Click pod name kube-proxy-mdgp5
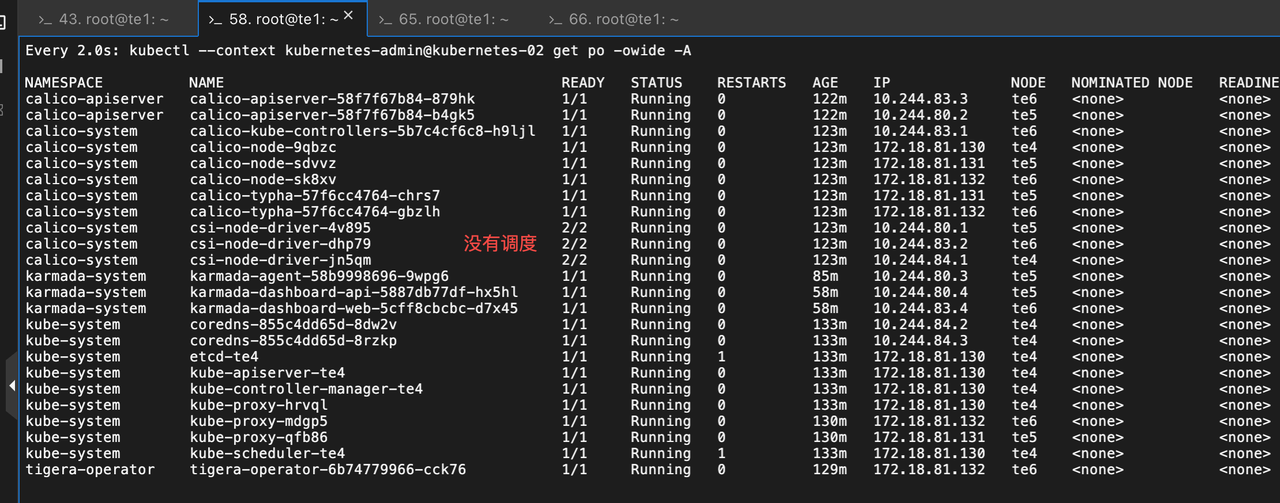Screen dimensions: 1280x503 pos(259,421)
